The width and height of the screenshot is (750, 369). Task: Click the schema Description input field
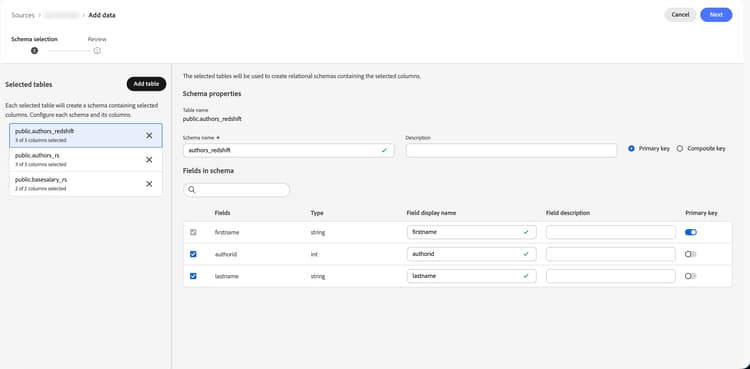(x=511, y=150)
